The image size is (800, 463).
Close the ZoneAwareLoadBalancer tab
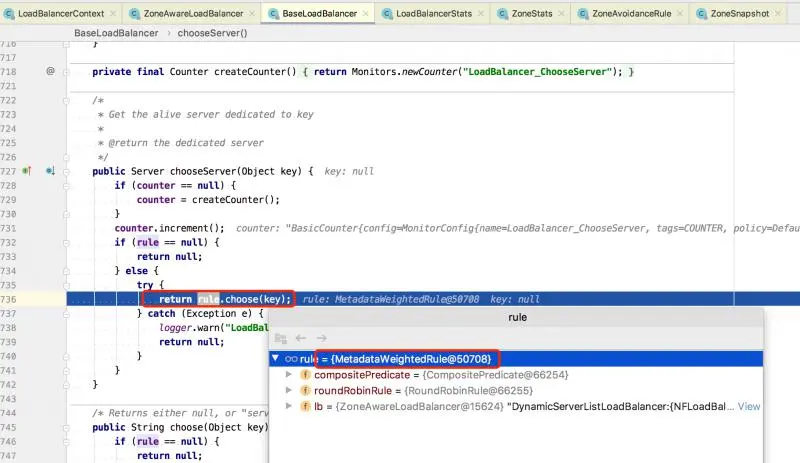(x=252, y=14)
